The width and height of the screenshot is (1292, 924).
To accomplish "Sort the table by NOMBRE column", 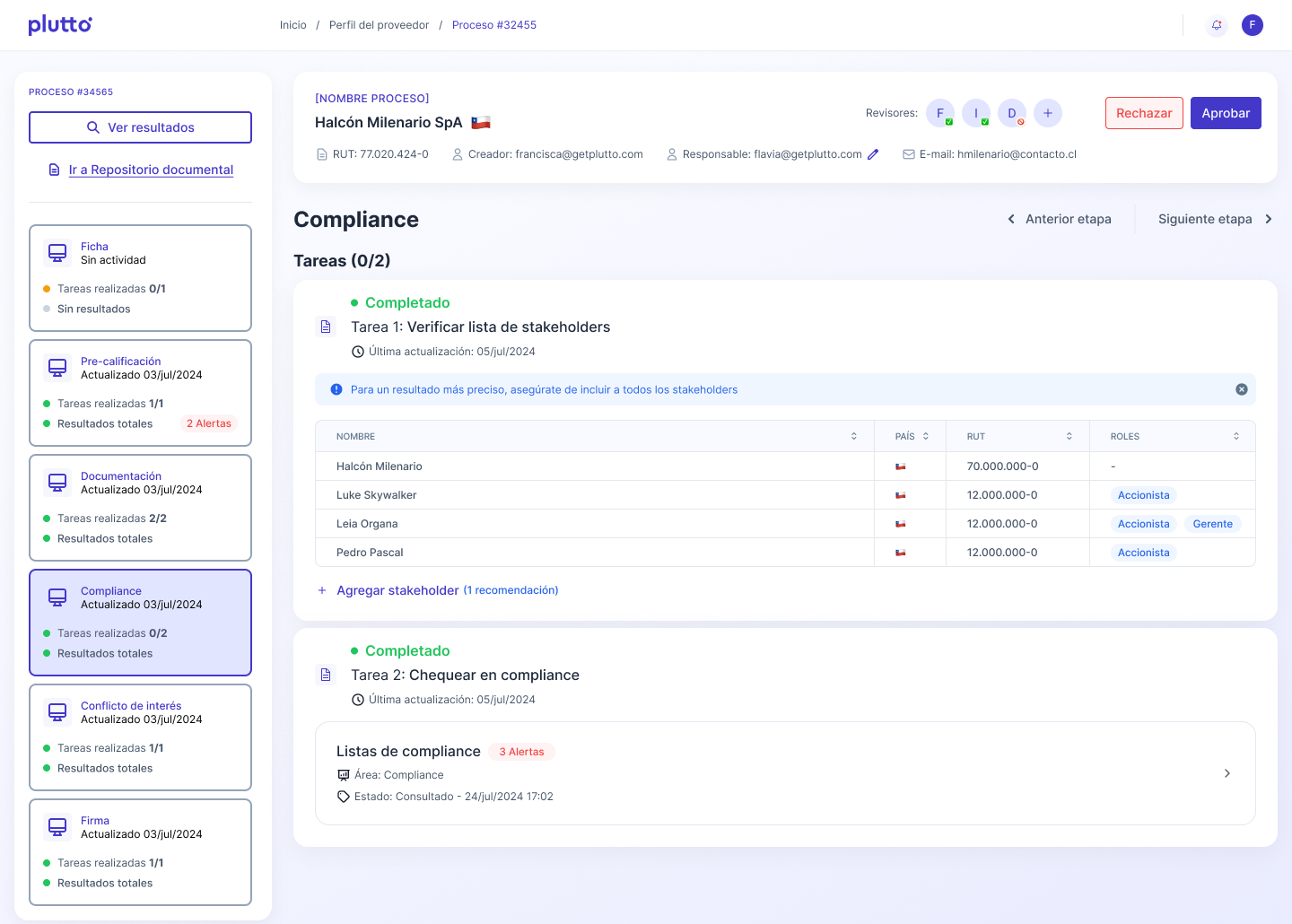I will 853,436.
